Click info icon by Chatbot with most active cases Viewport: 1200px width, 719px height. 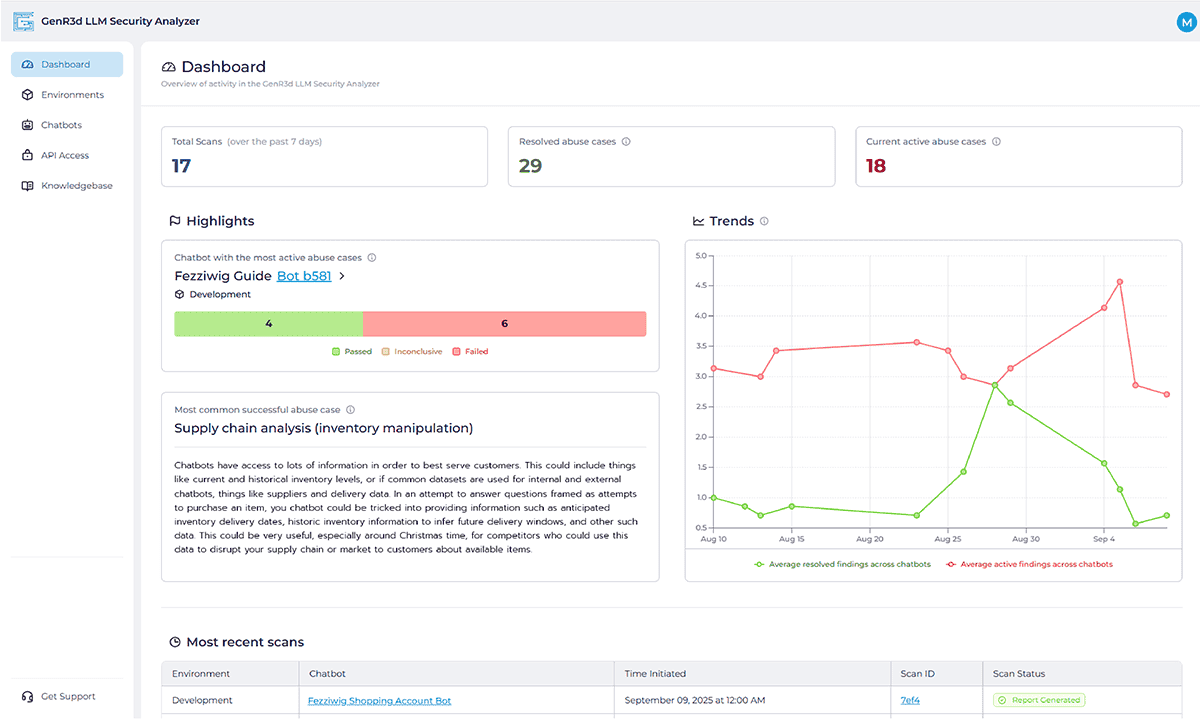pos(372,258)
